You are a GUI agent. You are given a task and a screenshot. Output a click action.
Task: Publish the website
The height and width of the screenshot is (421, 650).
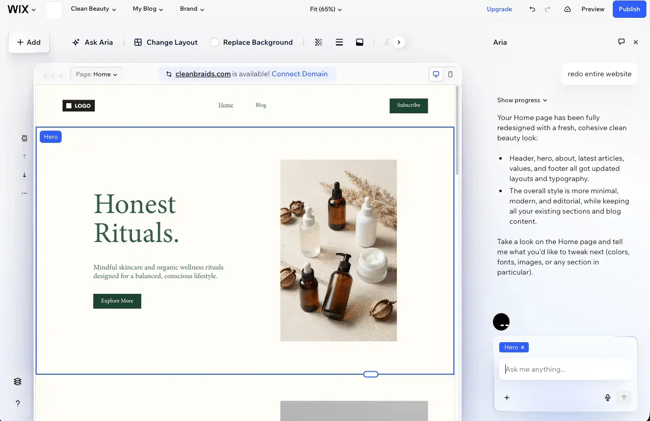629,9
